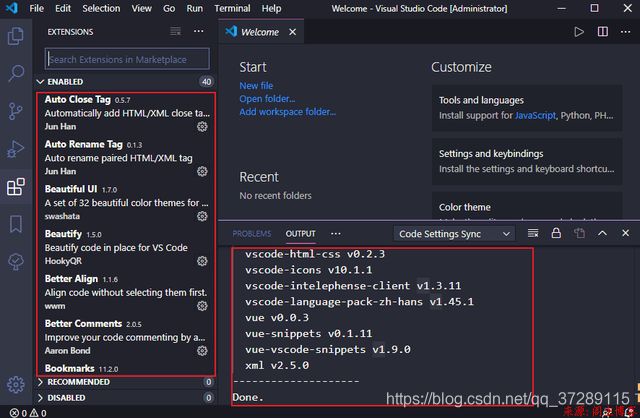Open editor more actions menu

point(625,32)
